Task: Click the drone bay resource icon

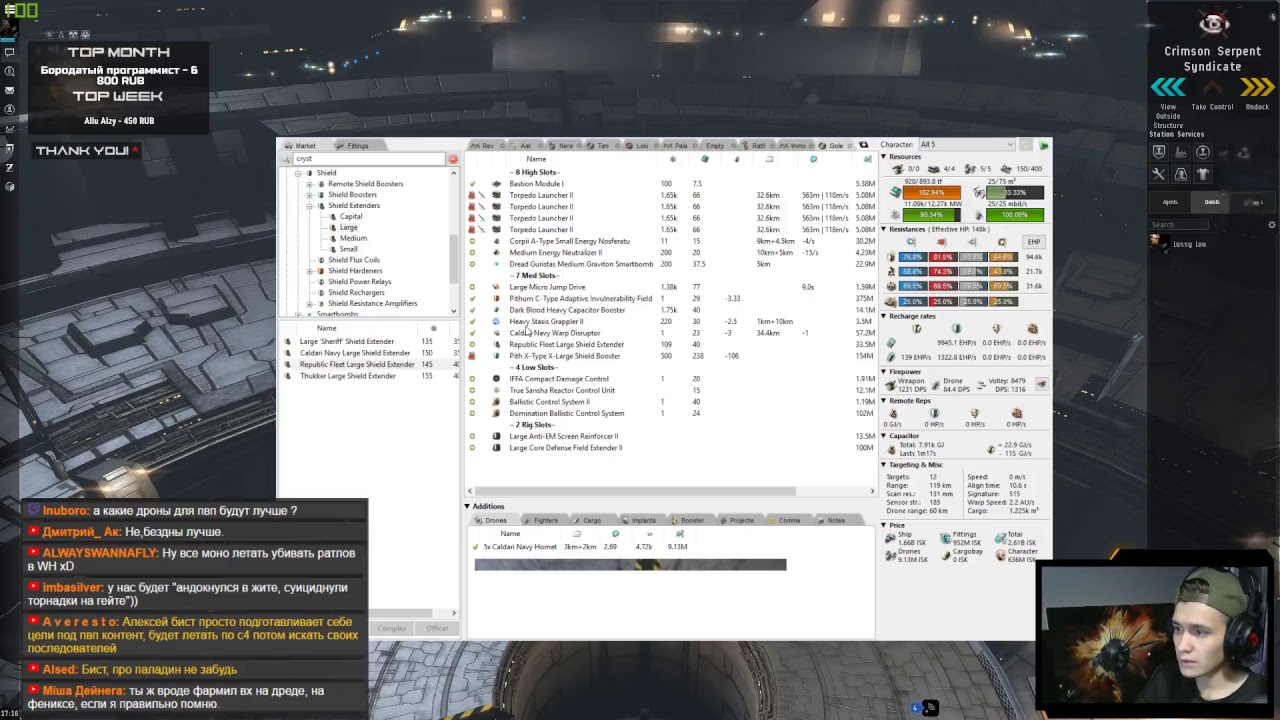Action: (978, 193)
